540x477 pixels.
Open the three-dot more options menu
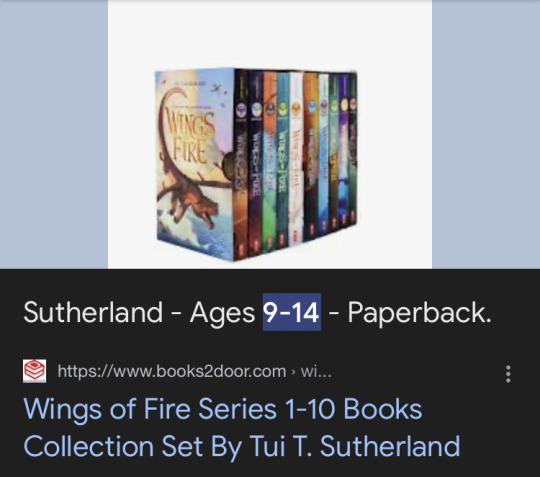coord(508,374)
